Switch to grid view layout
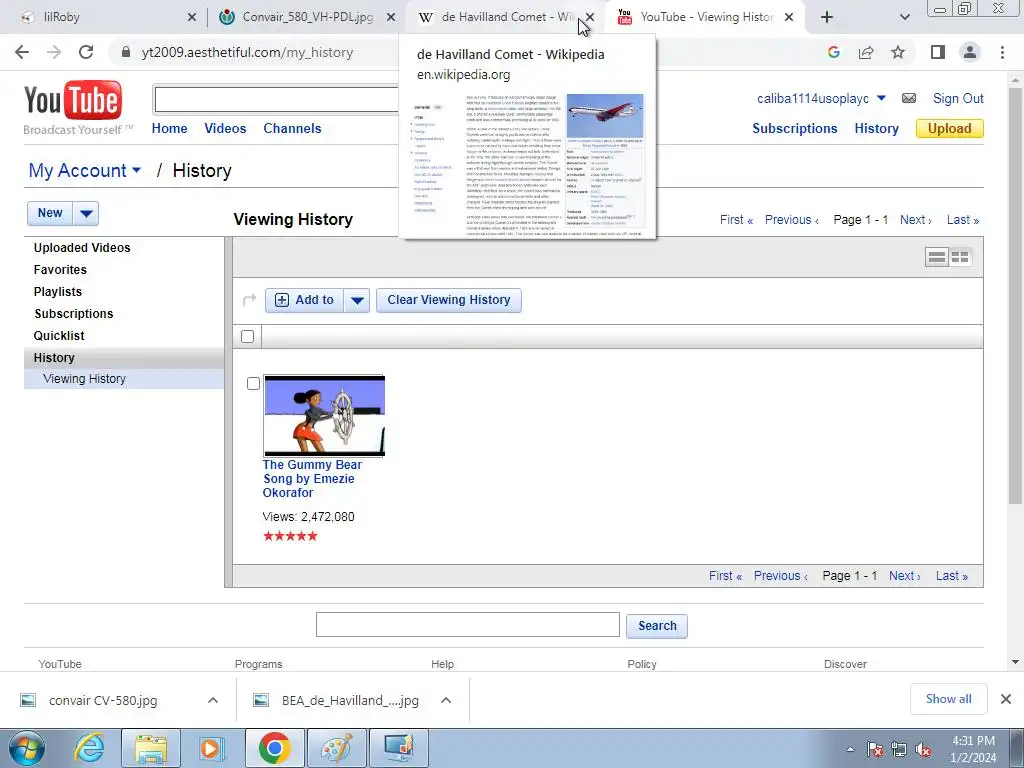This screenshot has height=768, width=1024. (960, 257)
